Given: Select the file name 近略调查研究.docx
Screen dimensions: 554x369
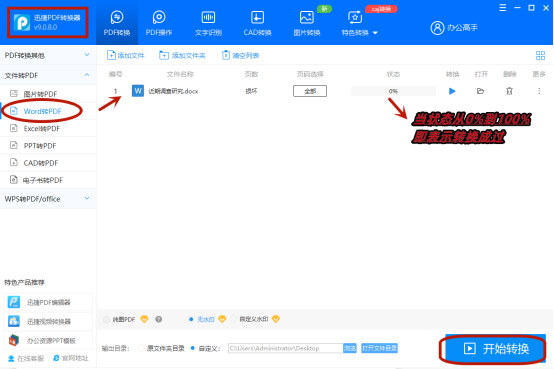Looking at the screenshot, I should point(173,91).
